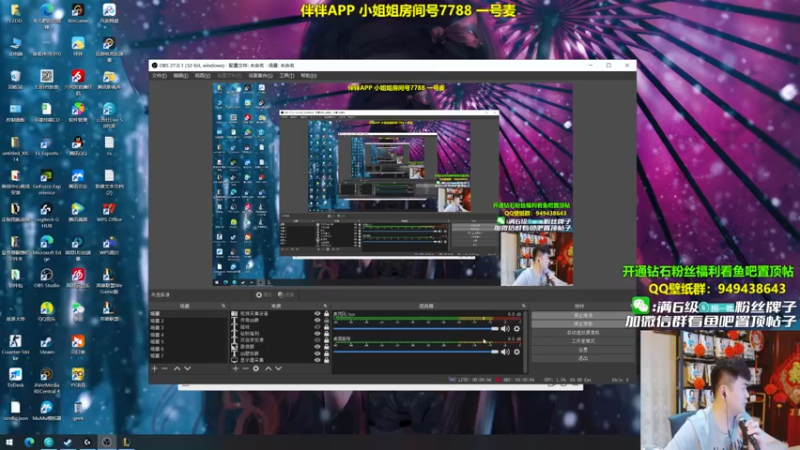The width and height of the screenshot is (800, 450).
Task: Pop out the 混音器 dock panel icon
Action: click(x=523, y=306)
